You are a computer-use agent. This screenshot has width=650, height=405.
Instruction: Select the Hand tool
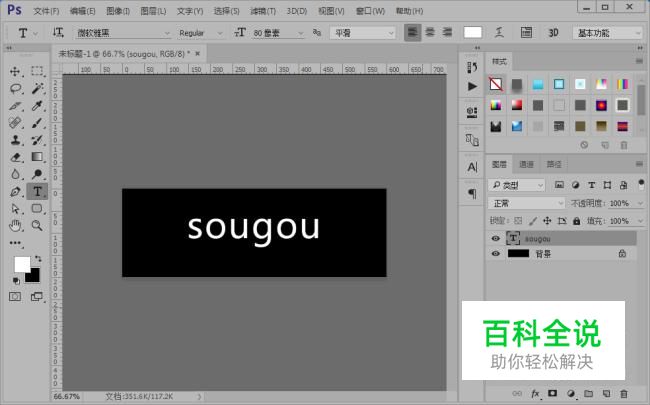click(15, 226)
